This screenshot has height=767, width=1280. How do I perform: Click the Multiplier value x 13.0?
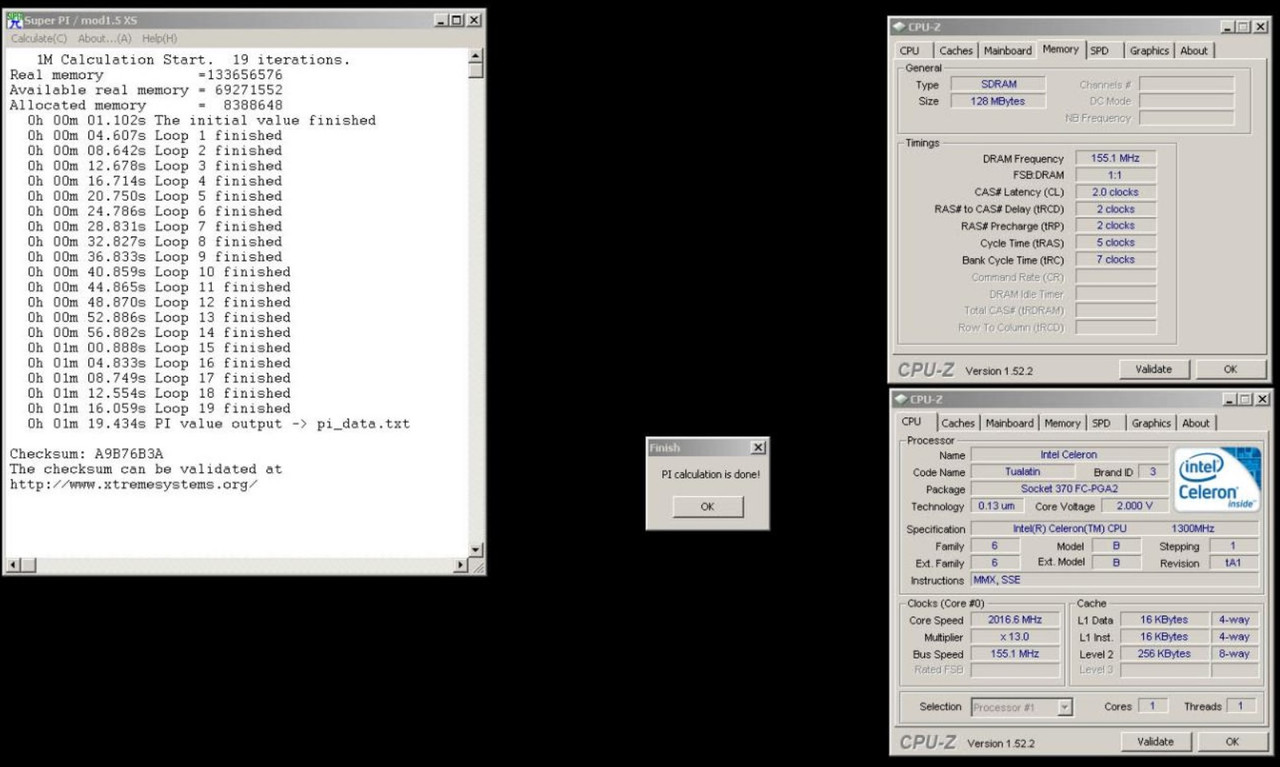click(x=1017, y=637)
